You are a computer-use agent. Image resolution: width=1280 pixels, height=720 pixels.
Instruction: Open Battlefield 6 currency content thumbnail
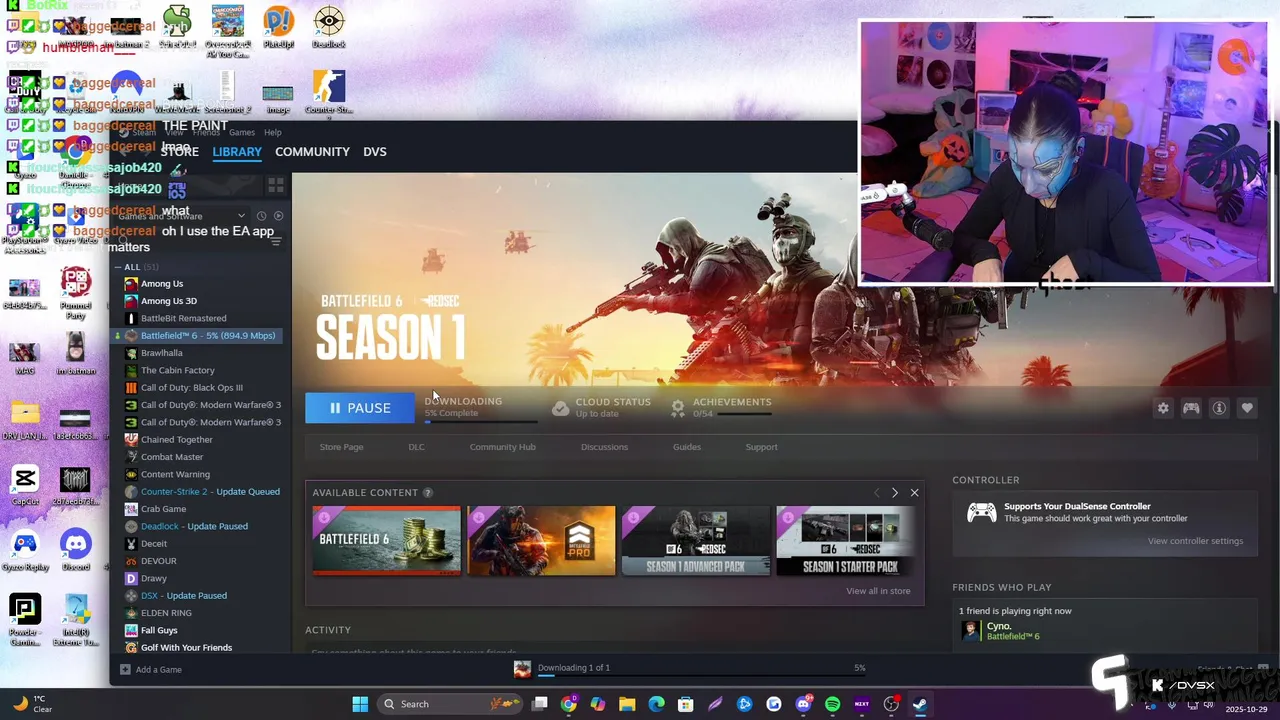(386, 540)
